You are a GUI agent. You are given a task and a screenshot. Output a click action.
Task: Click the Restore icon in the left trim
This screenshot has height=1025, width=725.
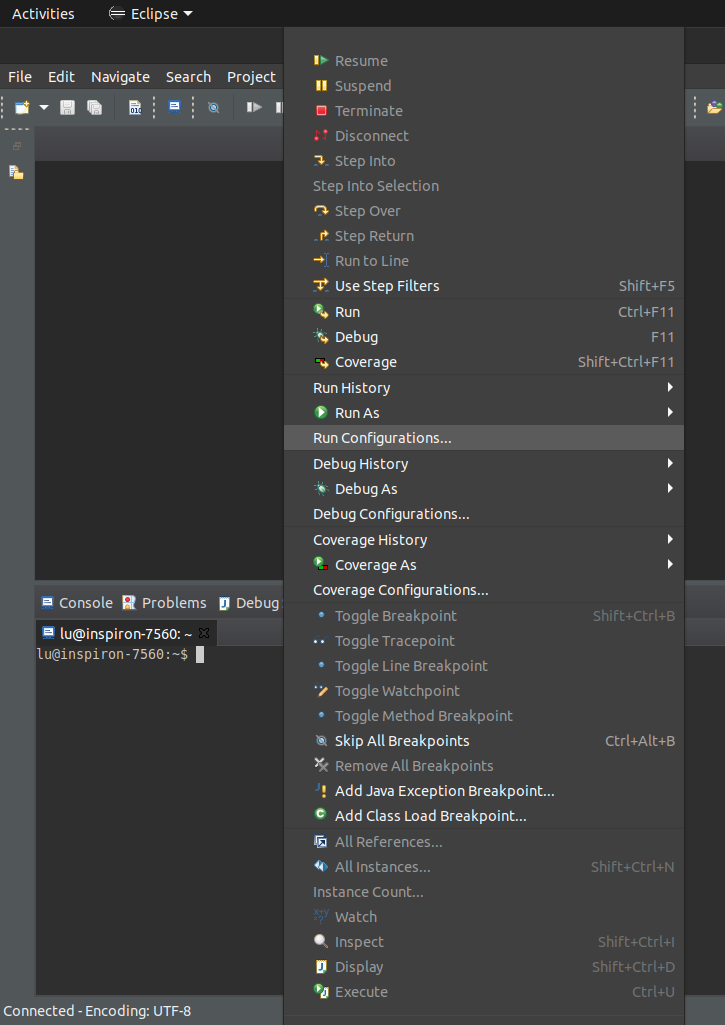(17, 146)
